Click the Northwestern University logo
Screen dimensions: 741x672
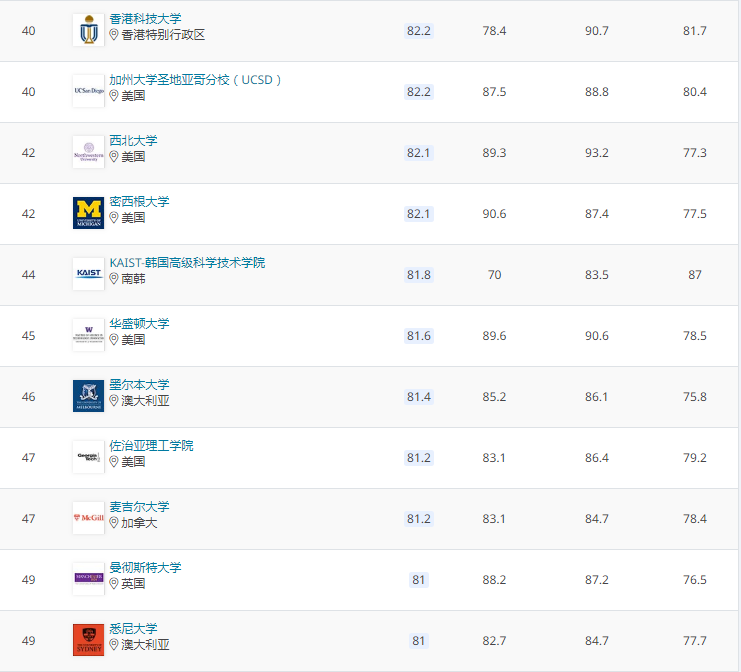point(88,152)
